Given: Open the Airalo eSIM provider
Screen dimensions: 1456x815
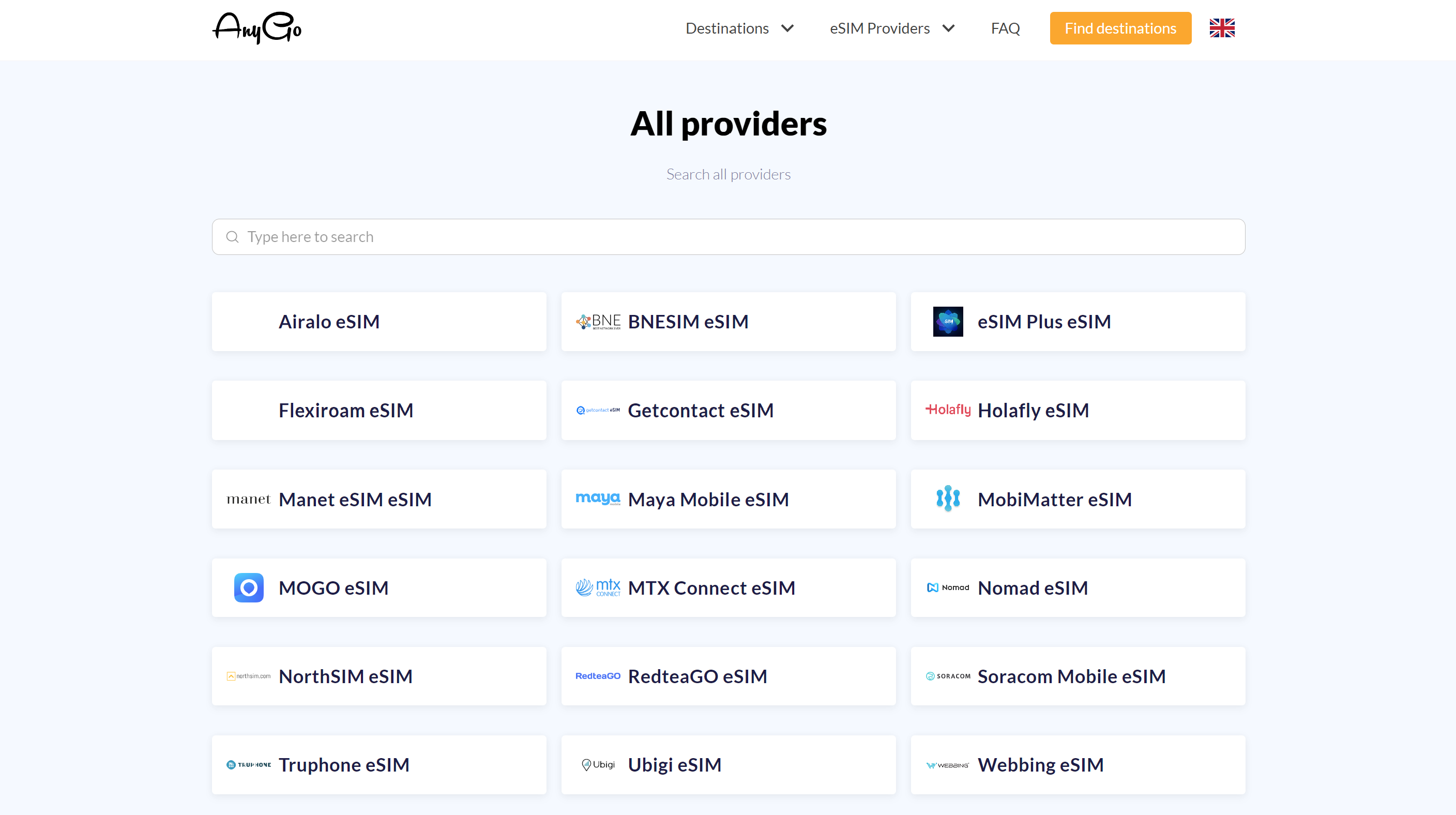Looking at the screenshot, I should coord(378,322).
